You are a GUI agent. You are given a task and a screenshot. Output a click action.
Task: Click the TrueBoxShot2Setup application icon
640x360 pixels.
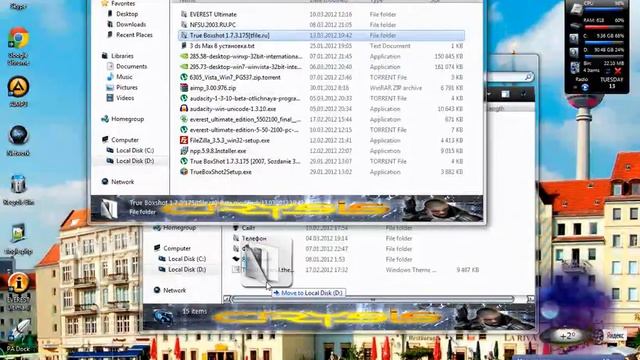(x=184, y=172)
